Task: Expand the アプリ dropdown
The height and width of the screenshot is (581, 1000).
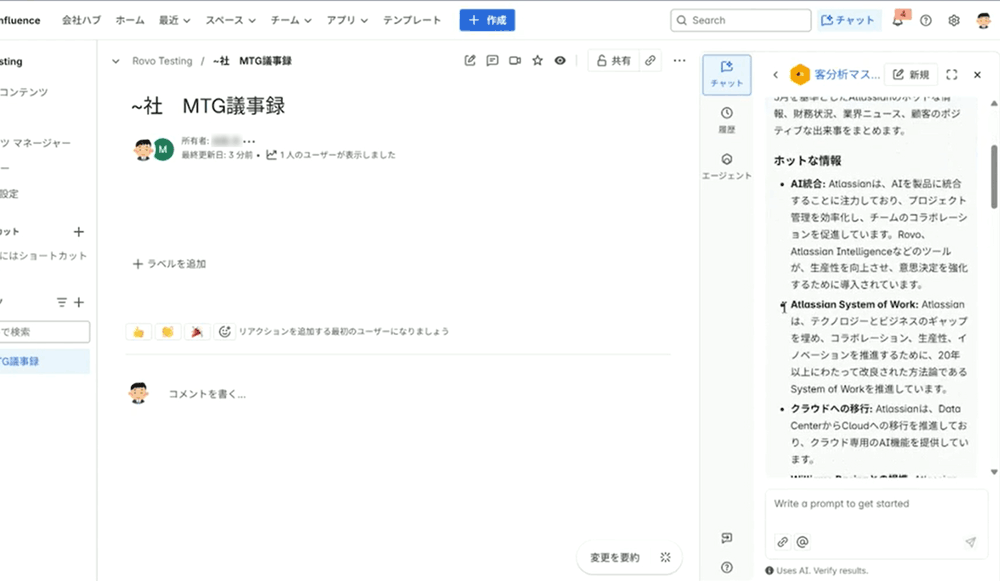Action: (x=347, y=20)
